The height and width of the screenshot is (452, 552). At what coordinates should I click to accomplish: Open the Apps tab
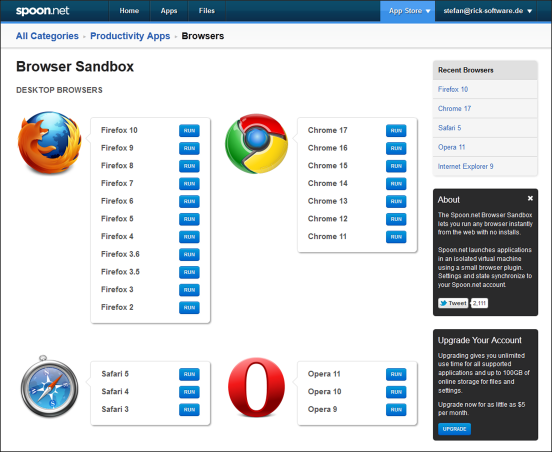pyautogui.click(x=169, y=11)
